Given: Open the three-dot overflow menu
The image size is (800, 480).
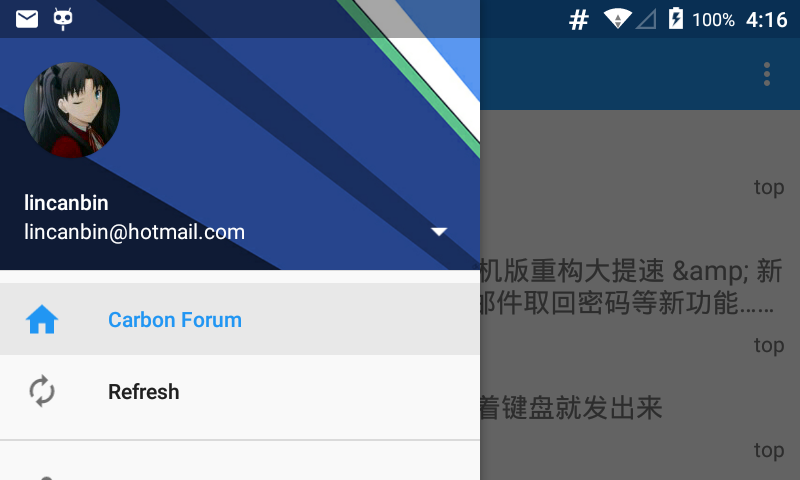Looking at the screenshot, I should click(766, 74).
